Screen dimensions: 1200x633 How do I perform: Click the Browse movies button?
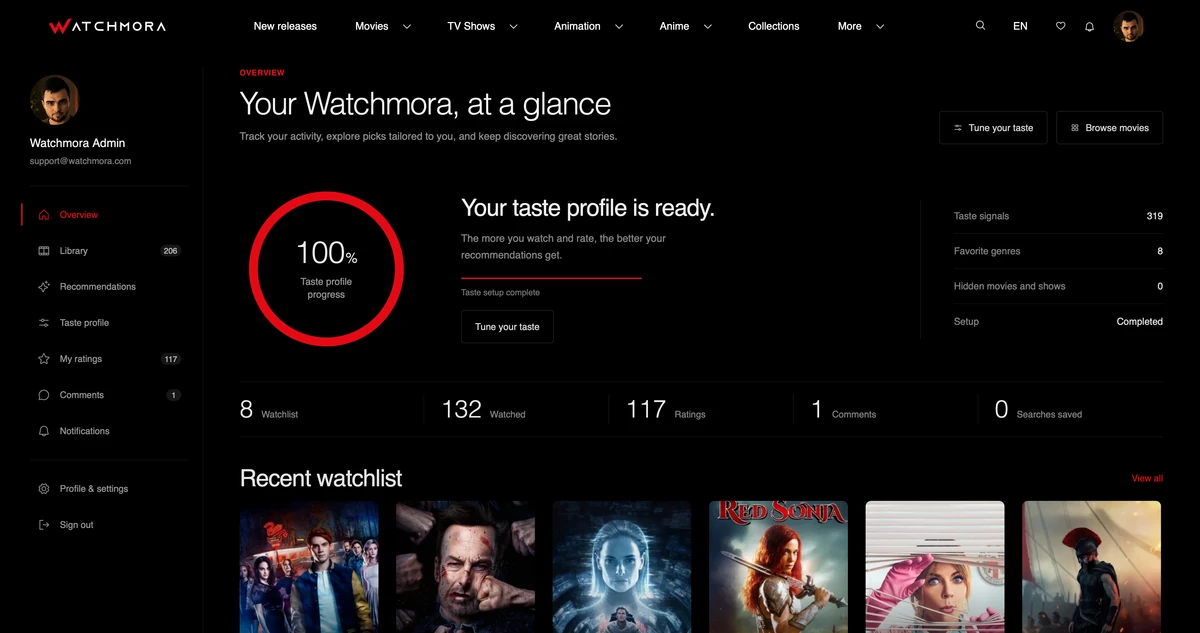click(x=1109, y=128)
